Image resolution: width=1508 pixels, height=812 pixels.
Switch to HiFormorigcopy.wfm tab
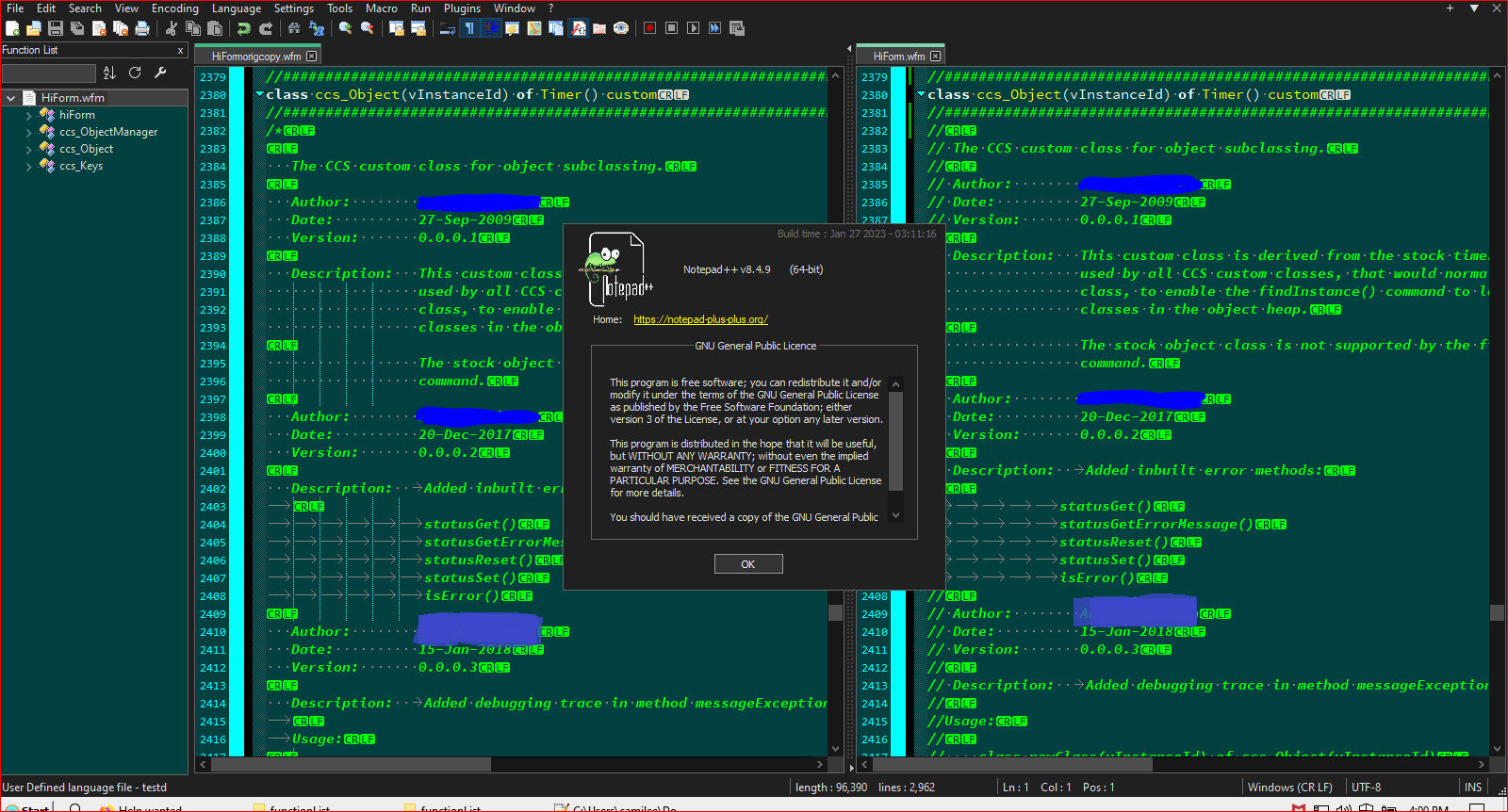tap(256, 57)
